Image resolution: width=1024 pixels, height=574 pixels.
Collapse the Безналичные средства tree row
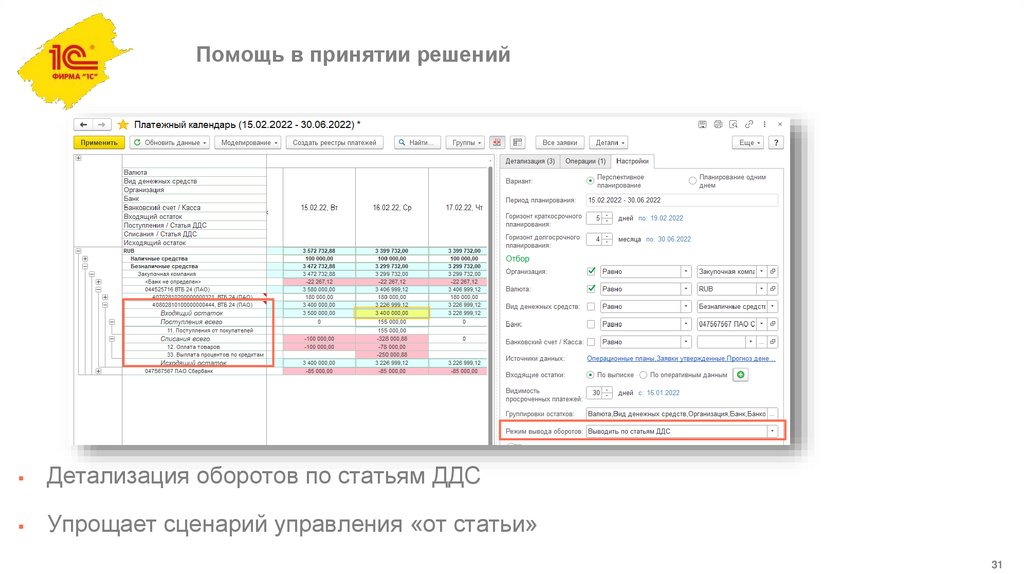tap(85, 266)
